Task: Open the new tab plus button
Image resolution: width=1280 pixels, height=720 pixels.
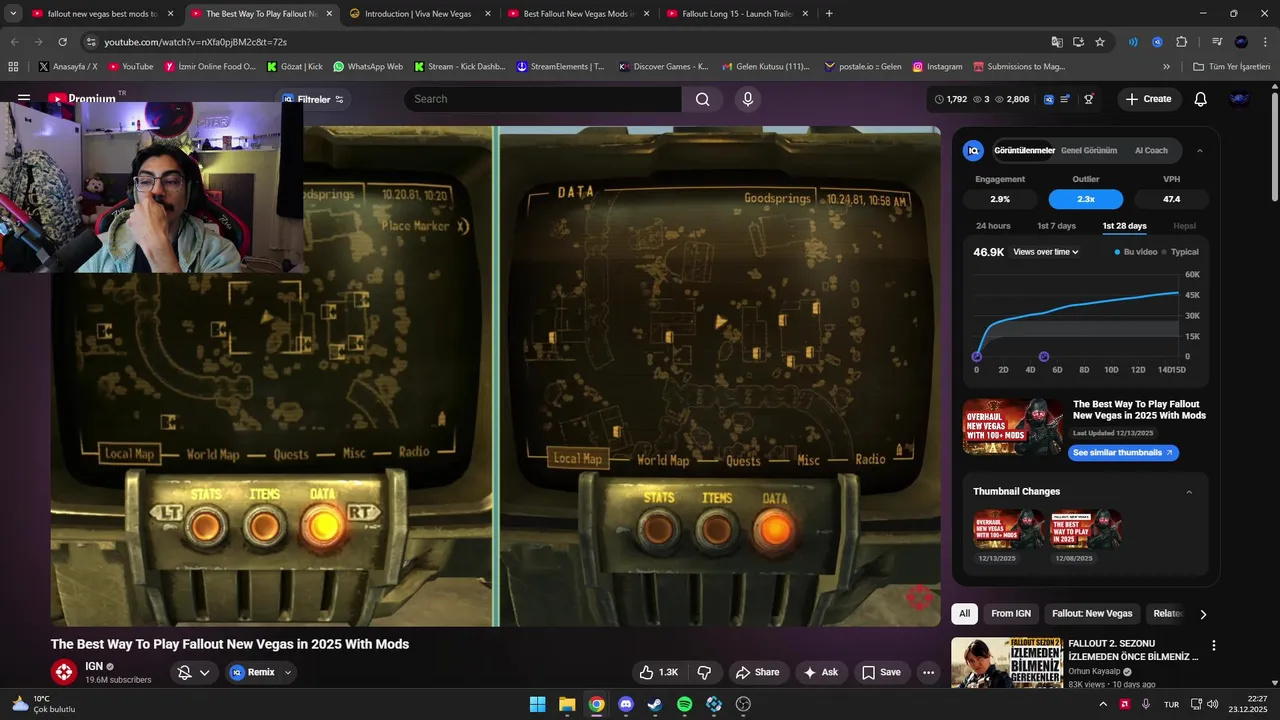Action: (829, 14)
